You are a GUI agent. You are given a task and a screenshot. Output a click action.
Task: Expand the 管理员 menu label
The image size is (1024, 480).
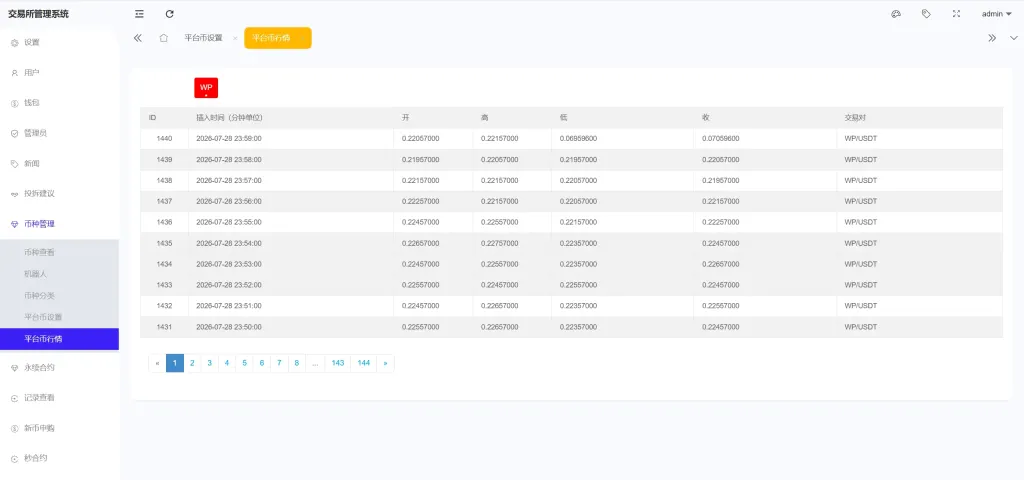tap(36, 133)
